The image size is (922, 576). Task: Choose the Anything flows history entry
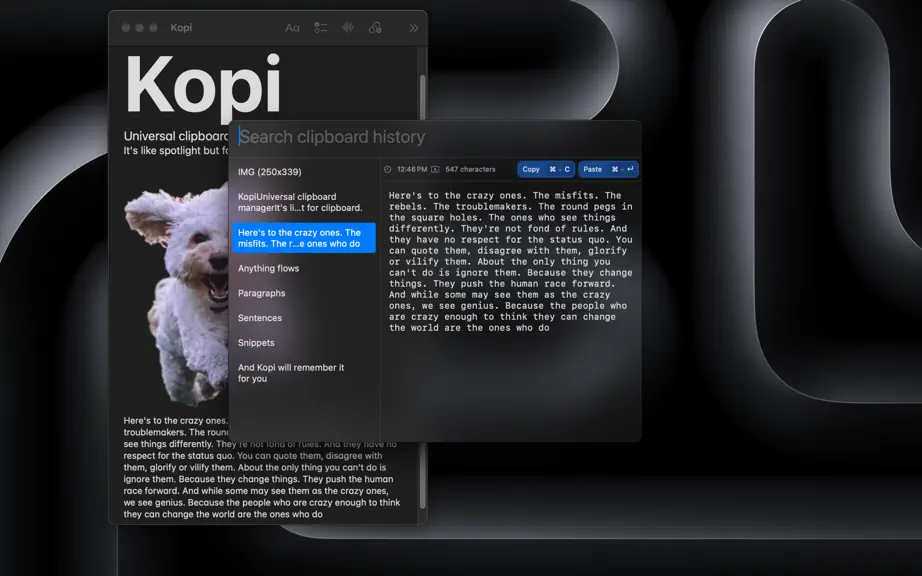[304, 268]
